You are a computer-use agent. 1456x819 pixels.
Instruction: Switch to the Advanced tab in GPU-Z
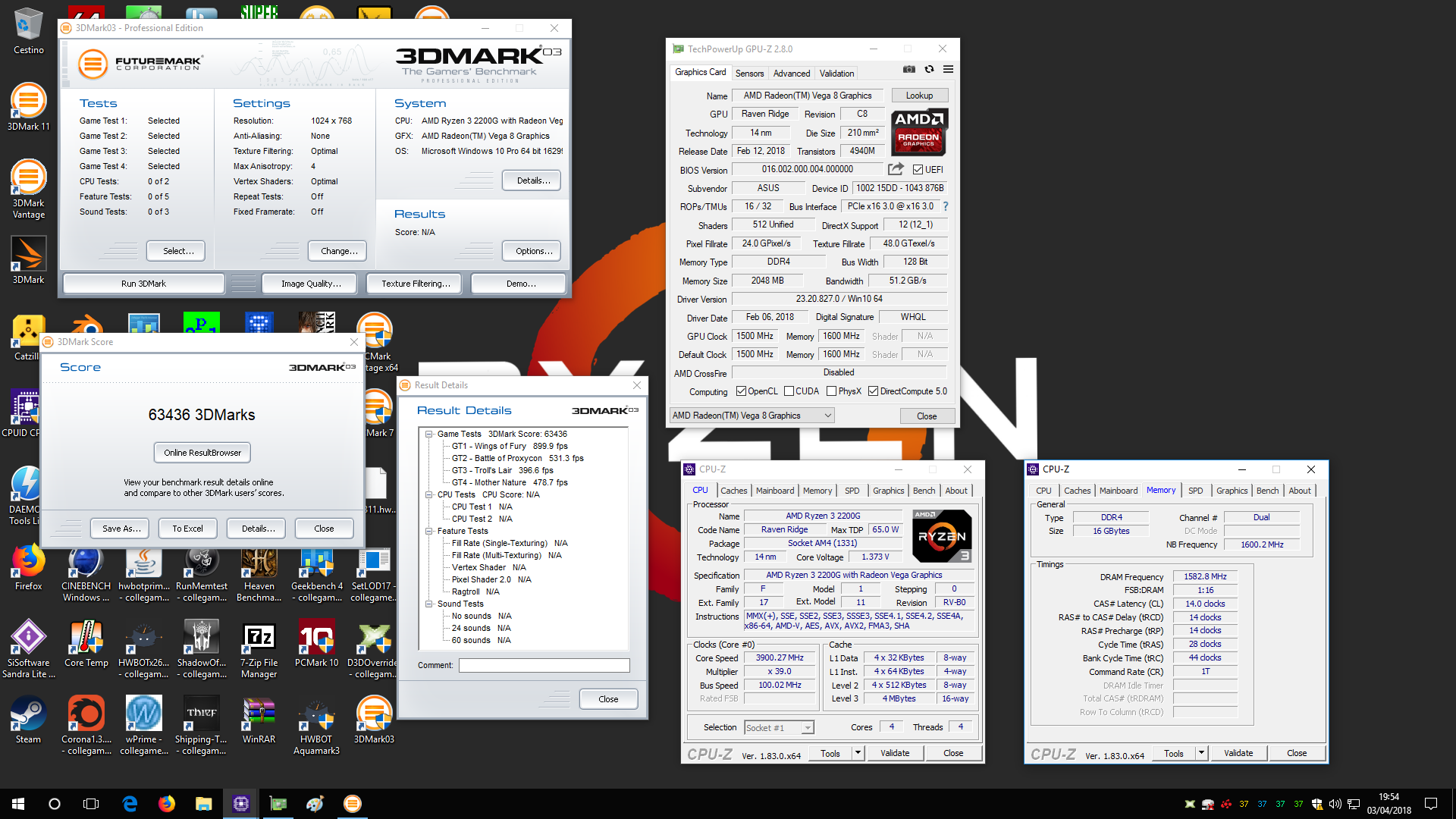coord(792,74)
